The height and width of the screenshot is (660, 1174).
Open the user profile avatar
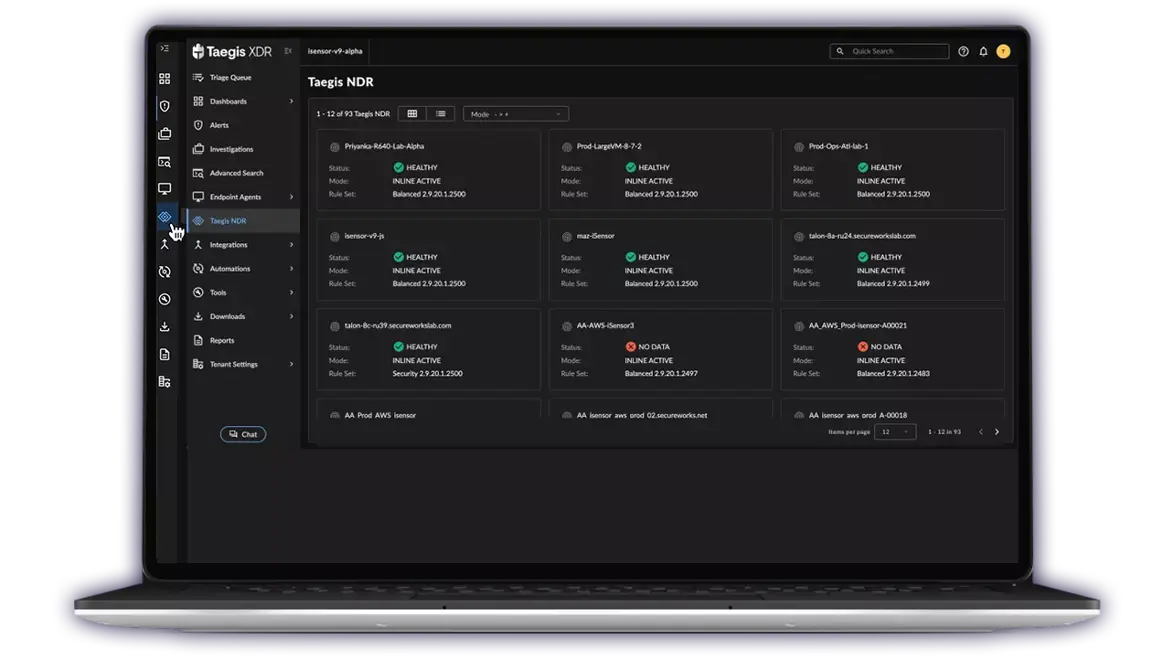pos(1003,51)
